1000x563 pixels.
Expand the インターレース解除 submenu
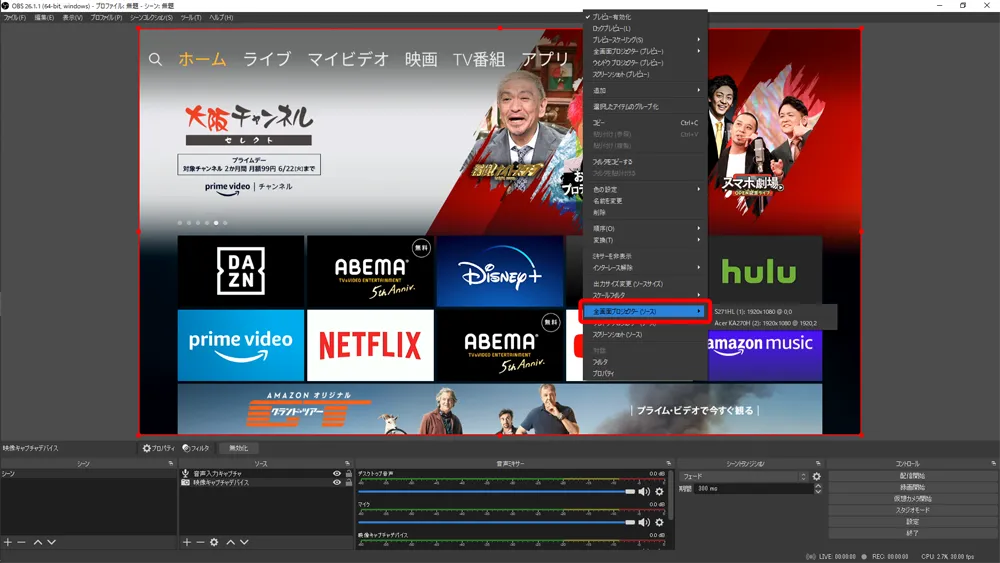645,268
